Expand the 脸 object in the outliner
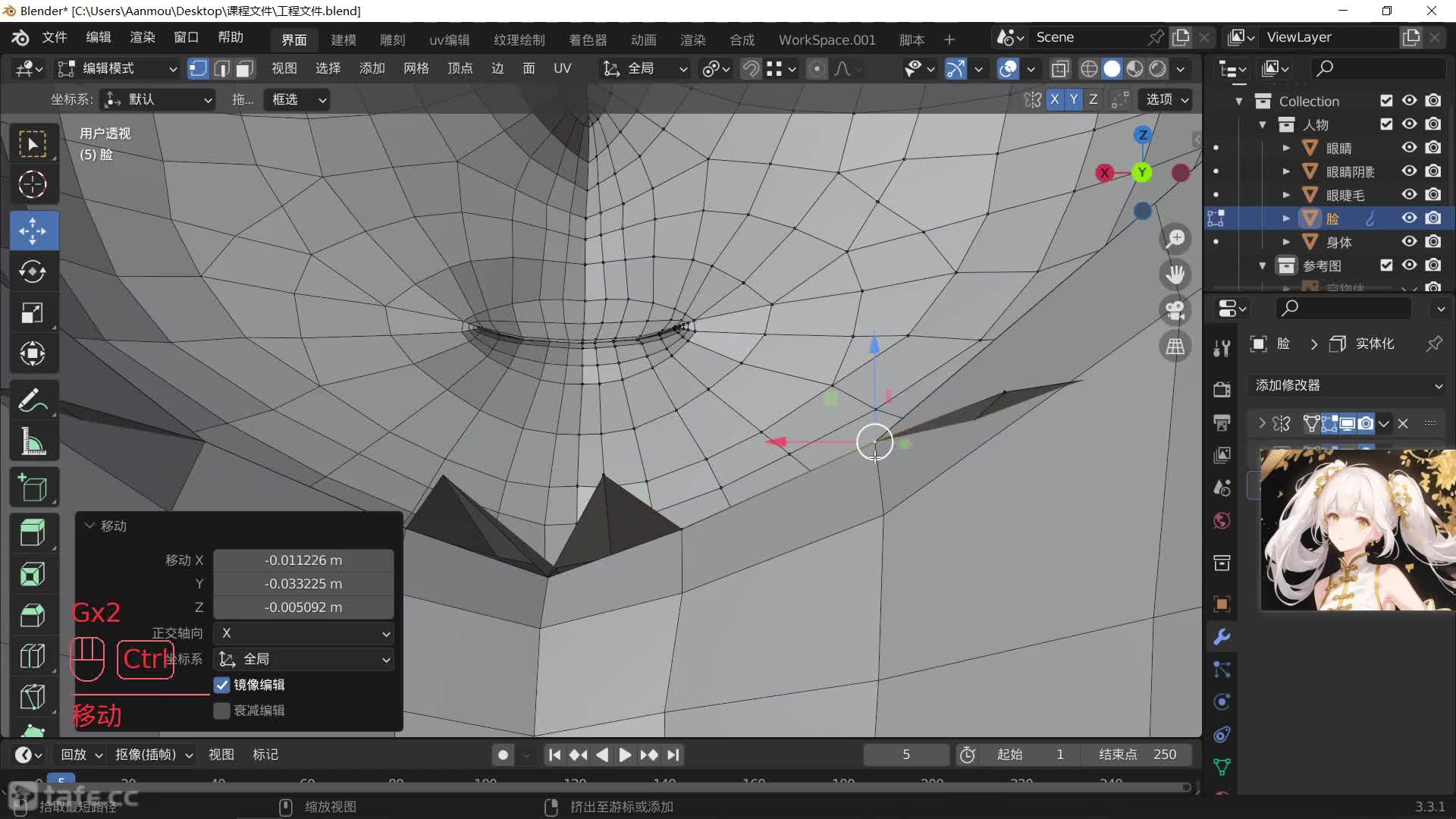 pos(1286,218)
